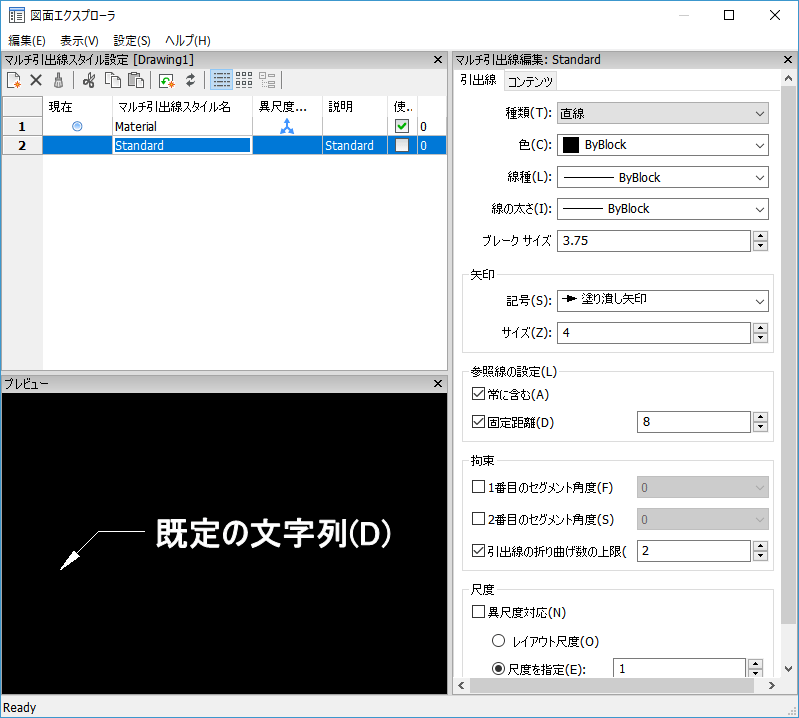Image resolution: width=799 pixels, height=718 pixels.
Task: Select the Tree view icon
Action: 267,80
